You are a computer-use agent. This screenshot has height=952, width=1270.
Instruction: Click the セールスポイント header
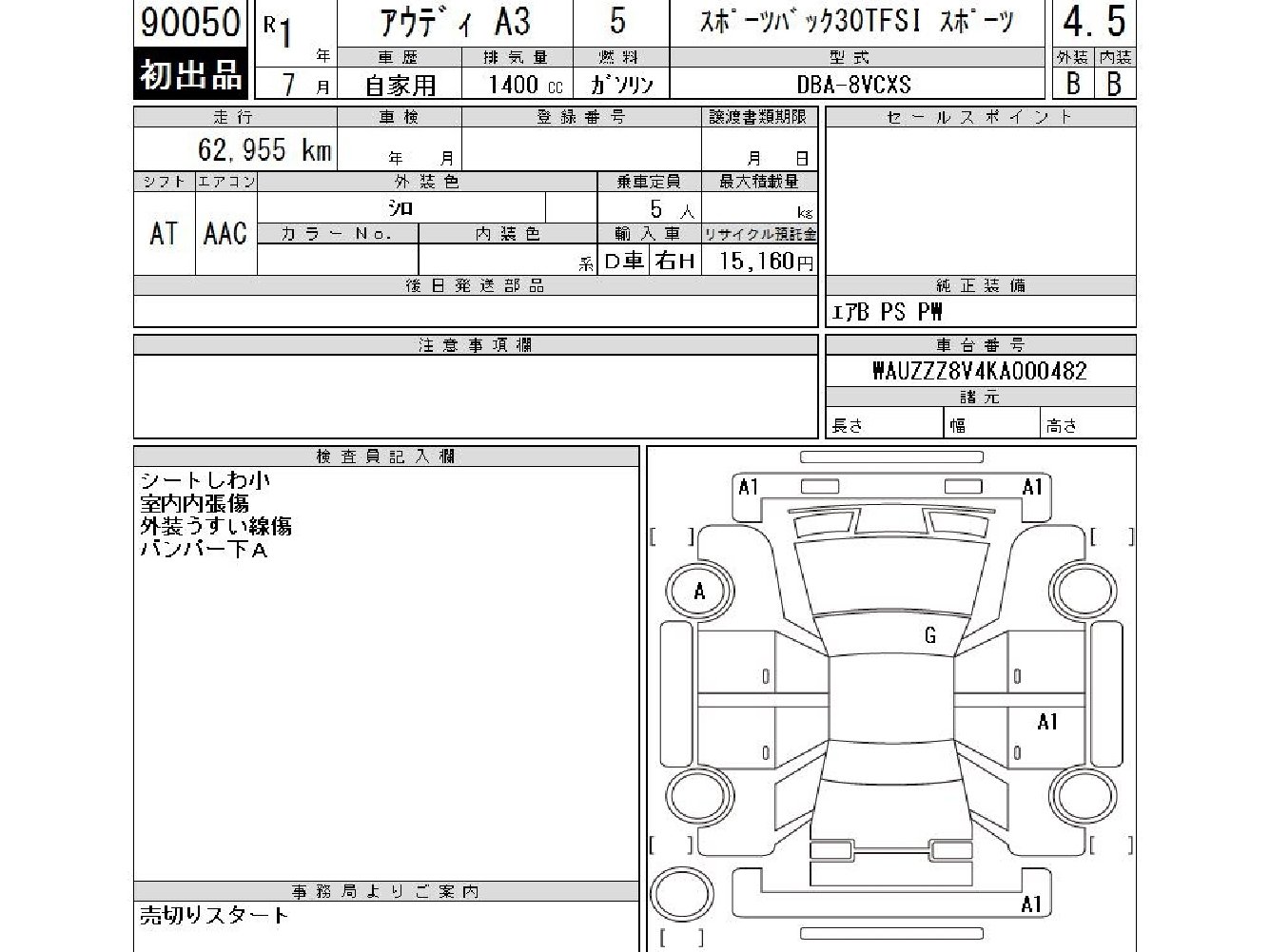pyautogui.click(x=980, y=117)
